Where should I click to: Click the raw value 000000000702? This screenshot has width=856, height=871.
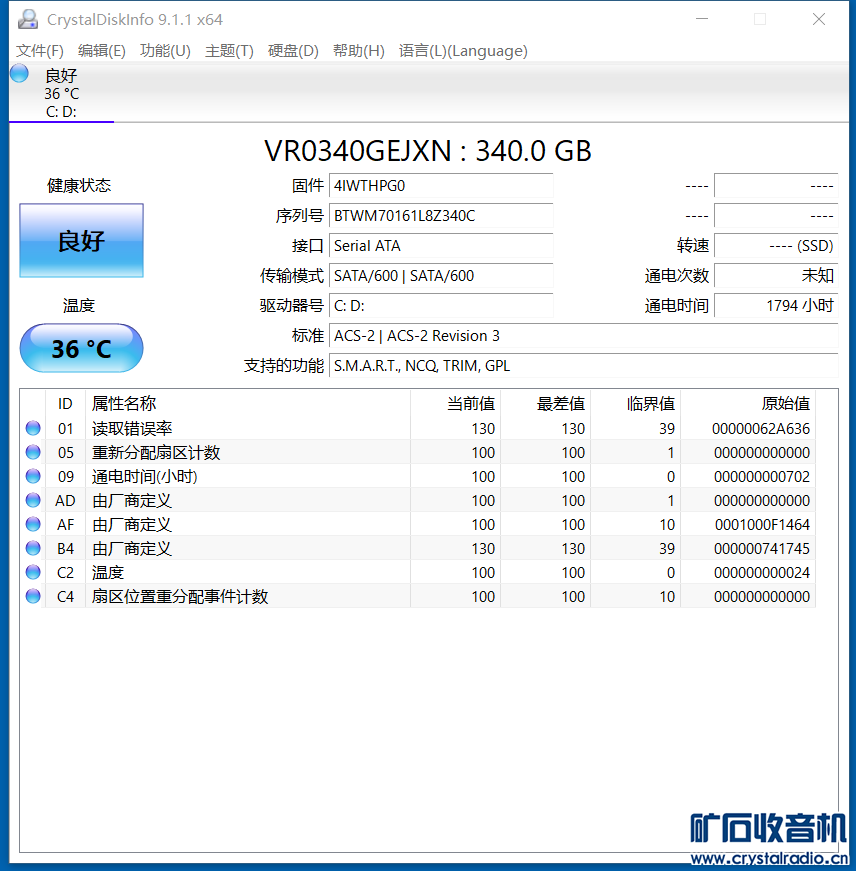(x=762, y=476)
